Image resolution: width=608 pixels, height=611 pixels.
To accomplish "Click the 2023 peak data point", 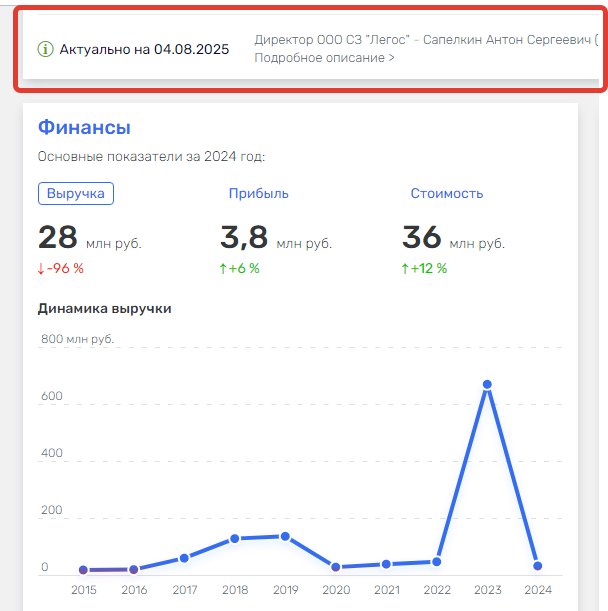I will coord(487,385).
